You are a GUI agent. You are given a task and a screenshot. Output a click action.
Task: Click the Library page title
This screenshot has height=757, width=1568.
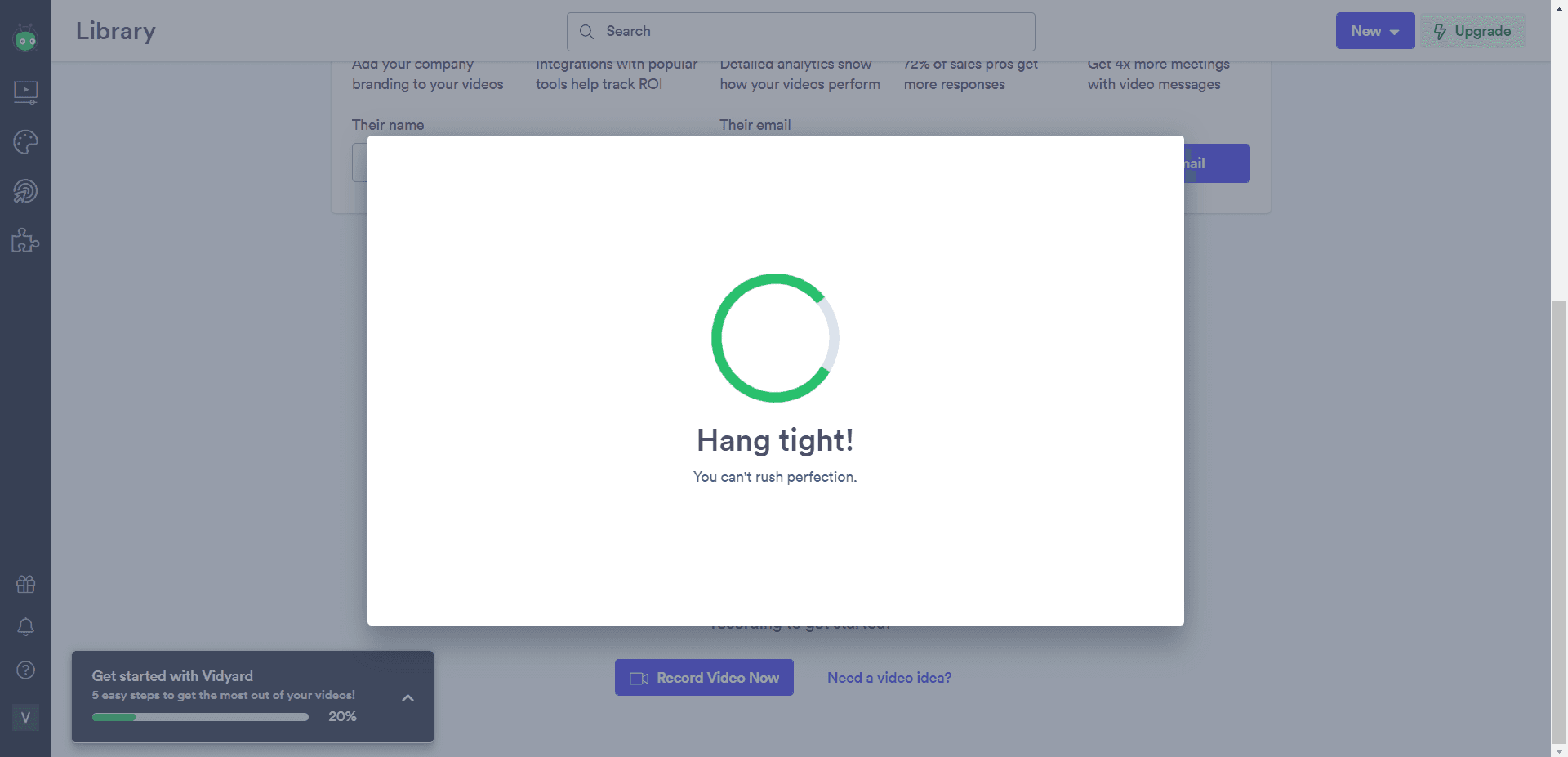click(x=116, y=31)
